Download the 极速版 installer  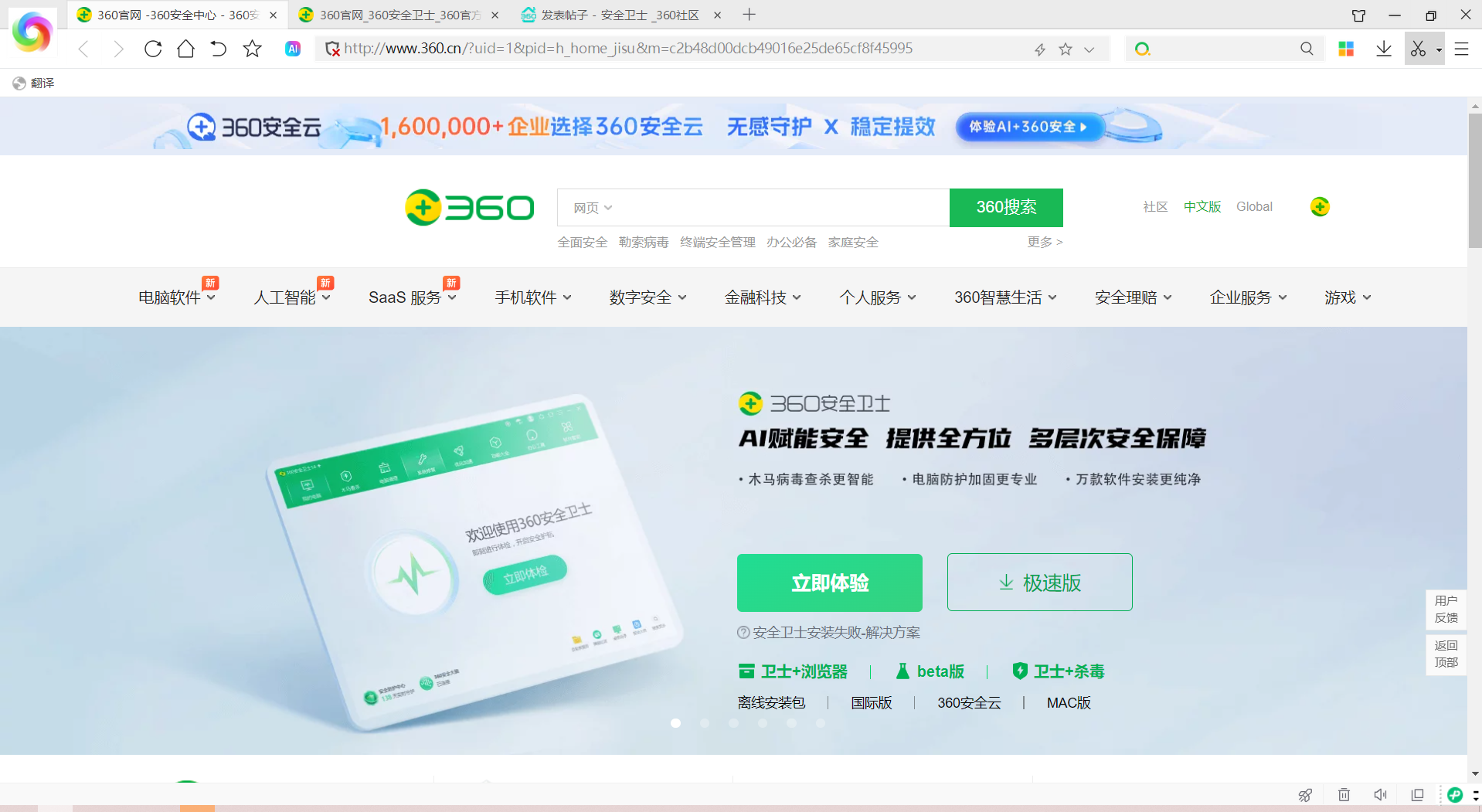[1040, 583]
